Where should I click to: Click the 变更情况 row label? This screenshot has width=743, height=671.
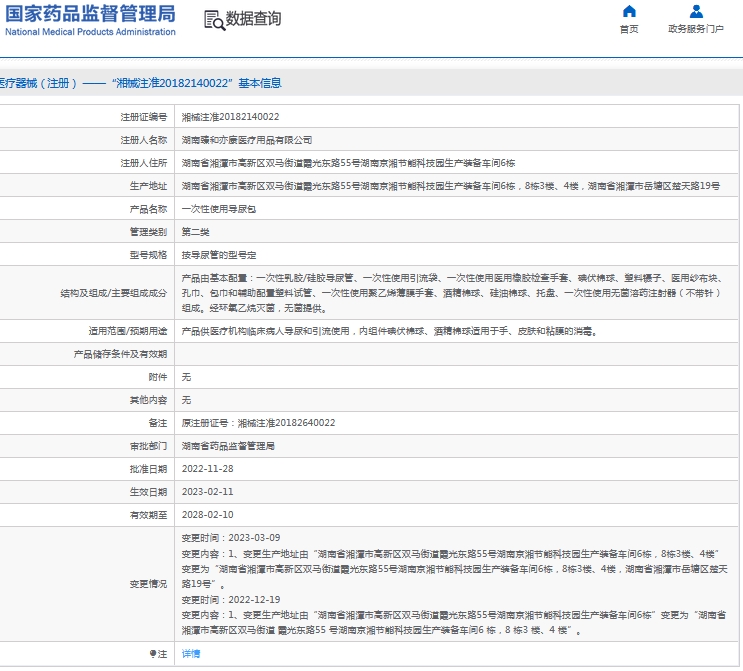pos(148,584)
